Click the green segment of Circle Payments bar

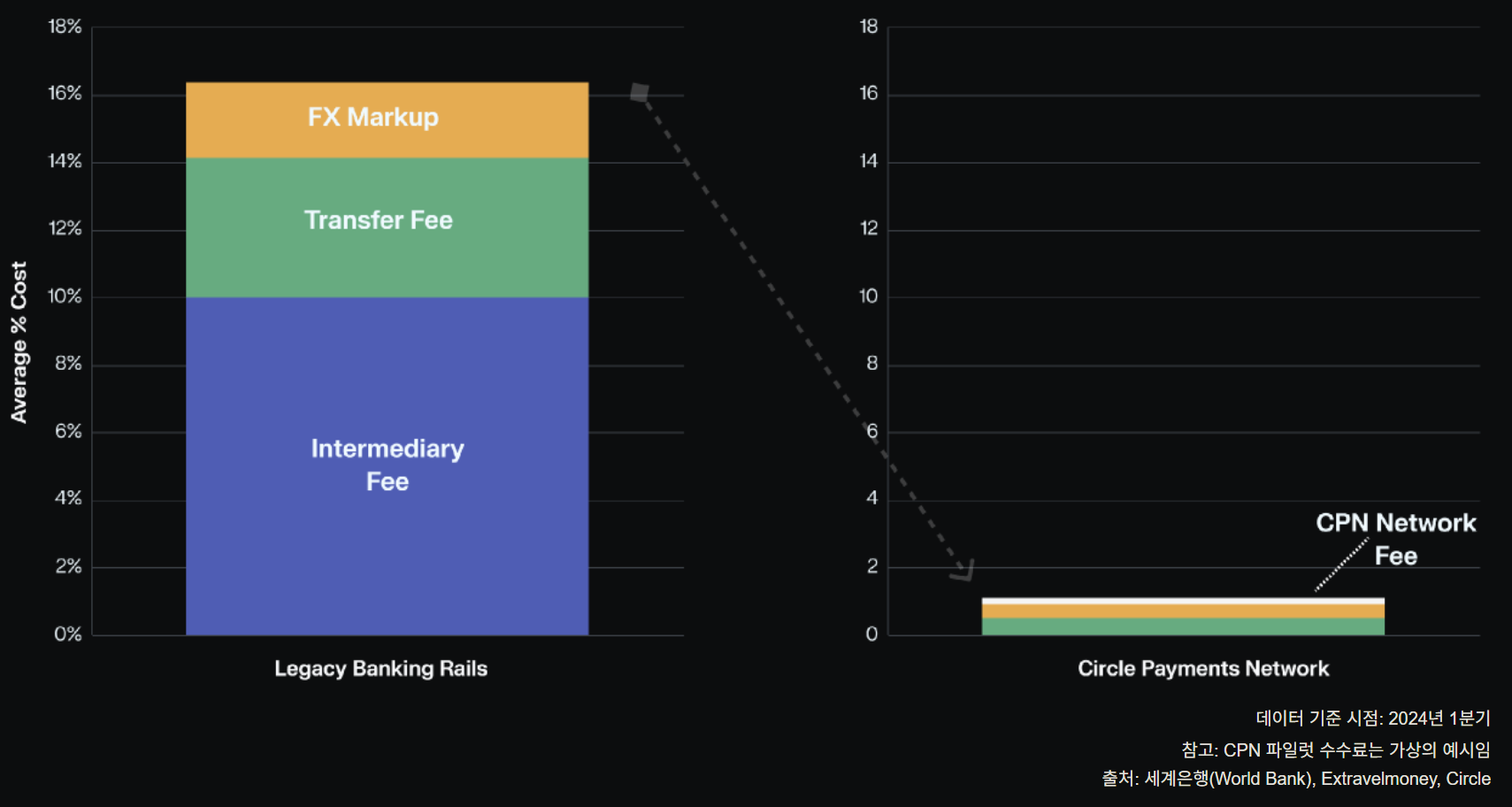click(x=1183, y=626)
